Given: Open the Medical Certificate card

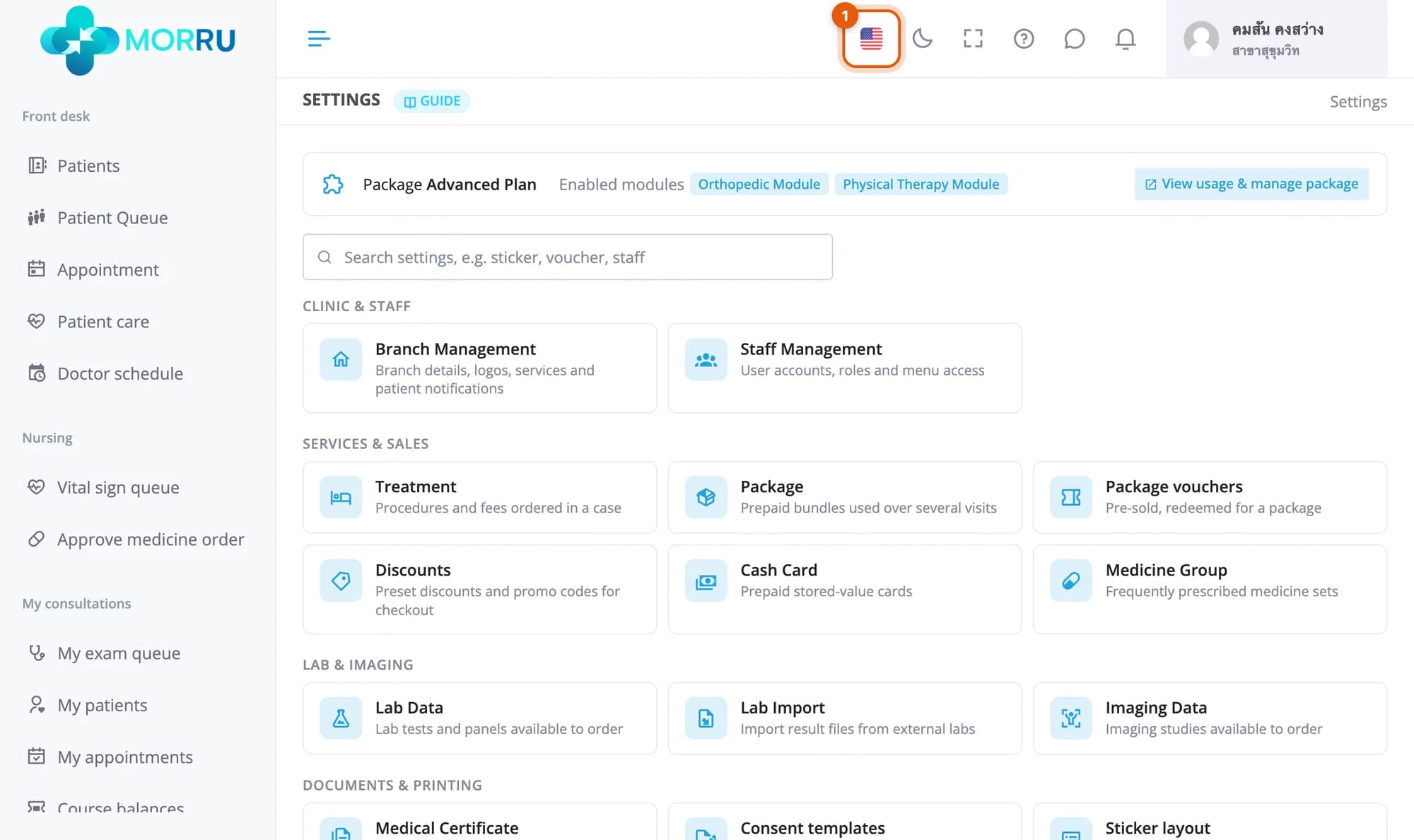Looking at the screenshot, I should (x=479, y=822).
